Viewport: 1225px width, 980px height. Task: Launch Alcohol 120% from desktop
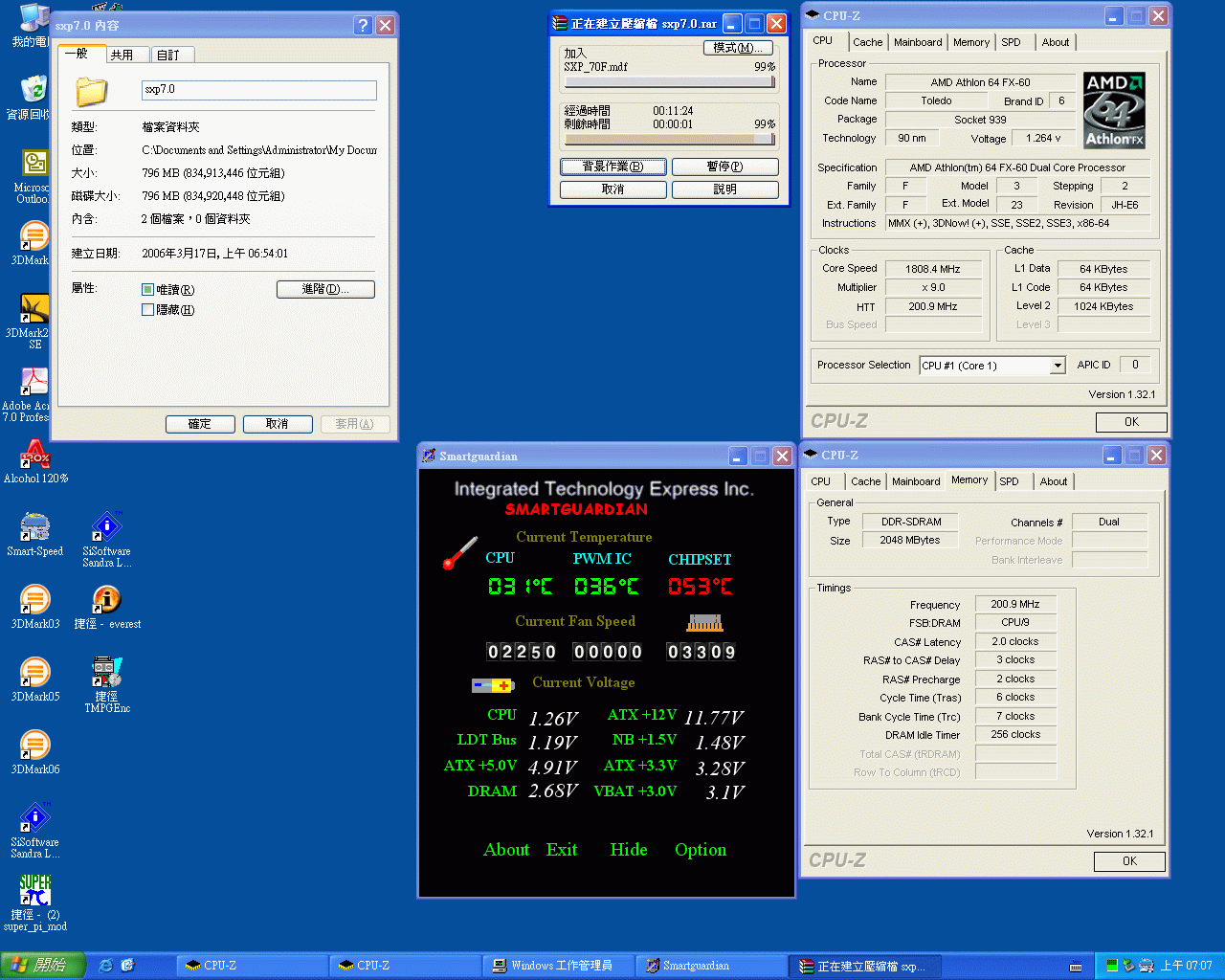pos(35,454)
